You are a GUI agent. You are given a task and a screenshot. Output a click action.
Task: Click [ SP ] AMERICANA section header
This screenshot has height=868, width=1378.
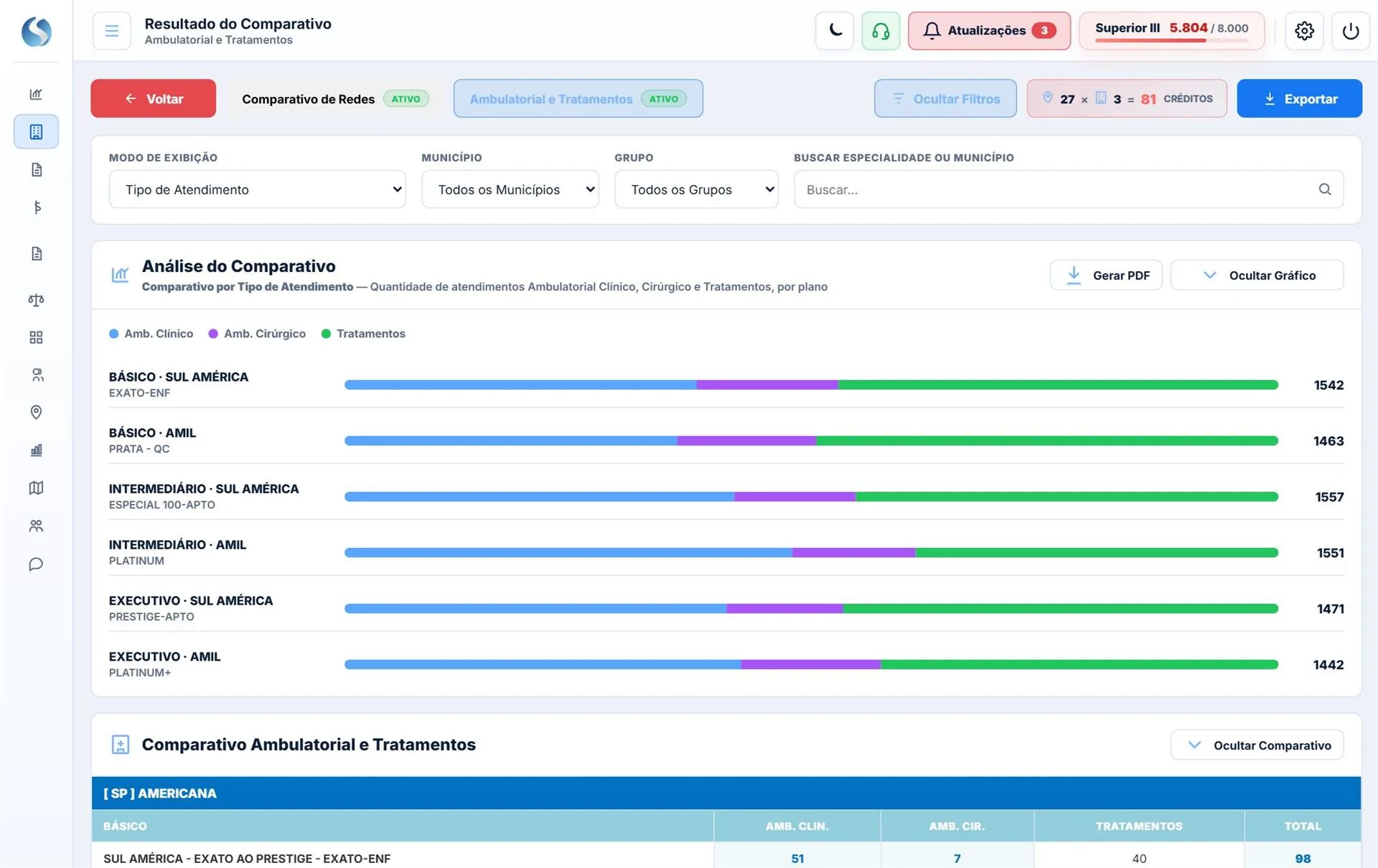(x=726, y=793)
